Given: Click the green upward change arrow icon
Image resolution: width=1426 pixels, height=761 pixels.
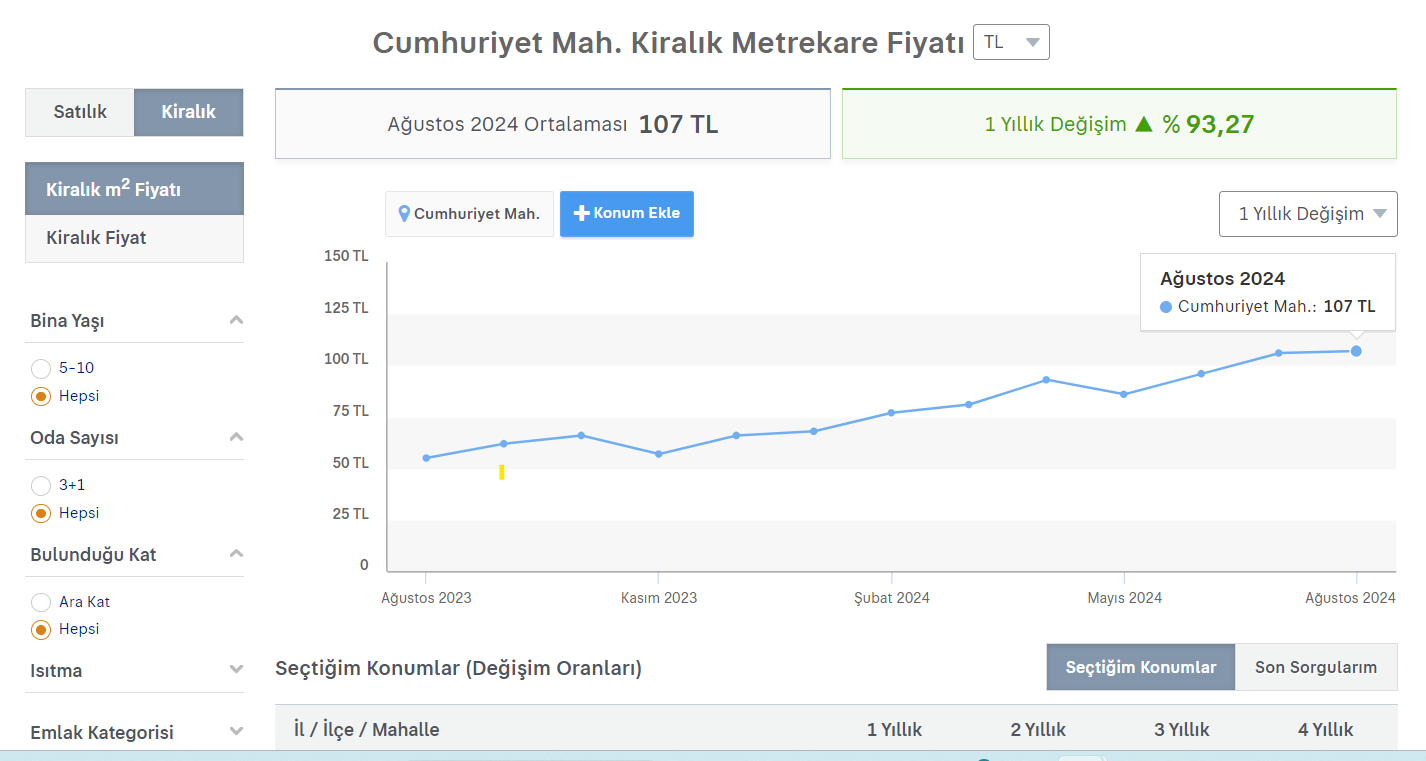Looking at the screenshot, I should coord(1145,124).
